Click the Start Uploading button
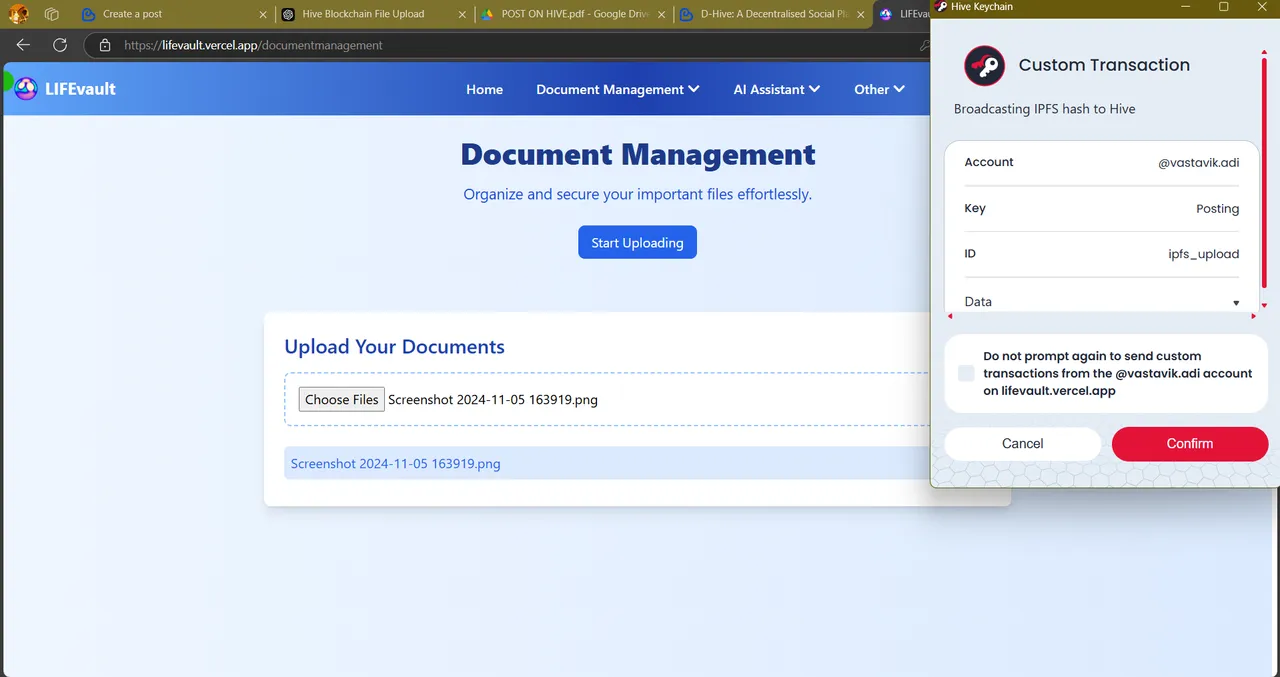The image size is (1280, 677). coord(637,242)
